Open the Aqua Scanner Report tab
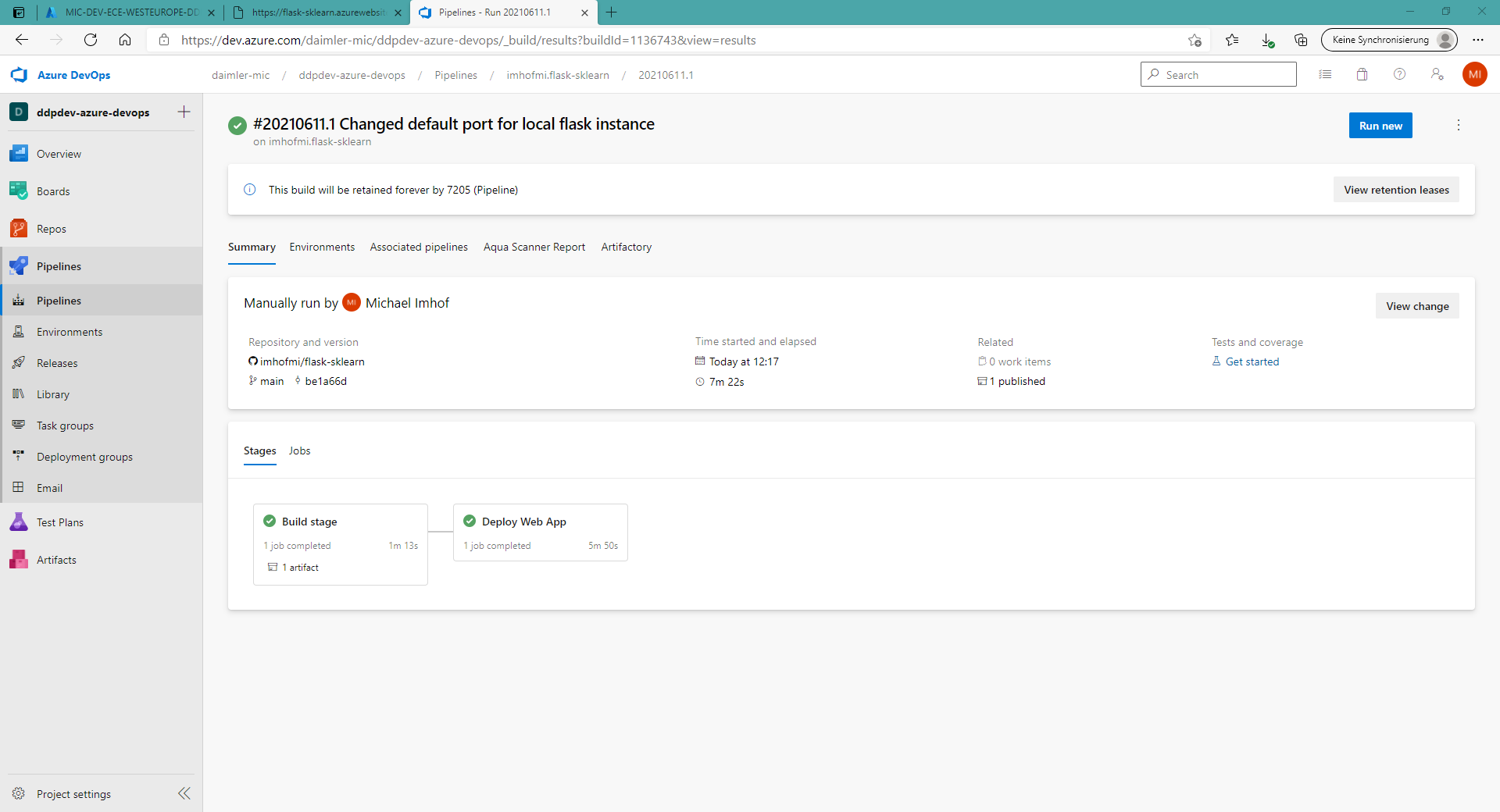This screenshot has width=1500, height=812. pos(534,247)
